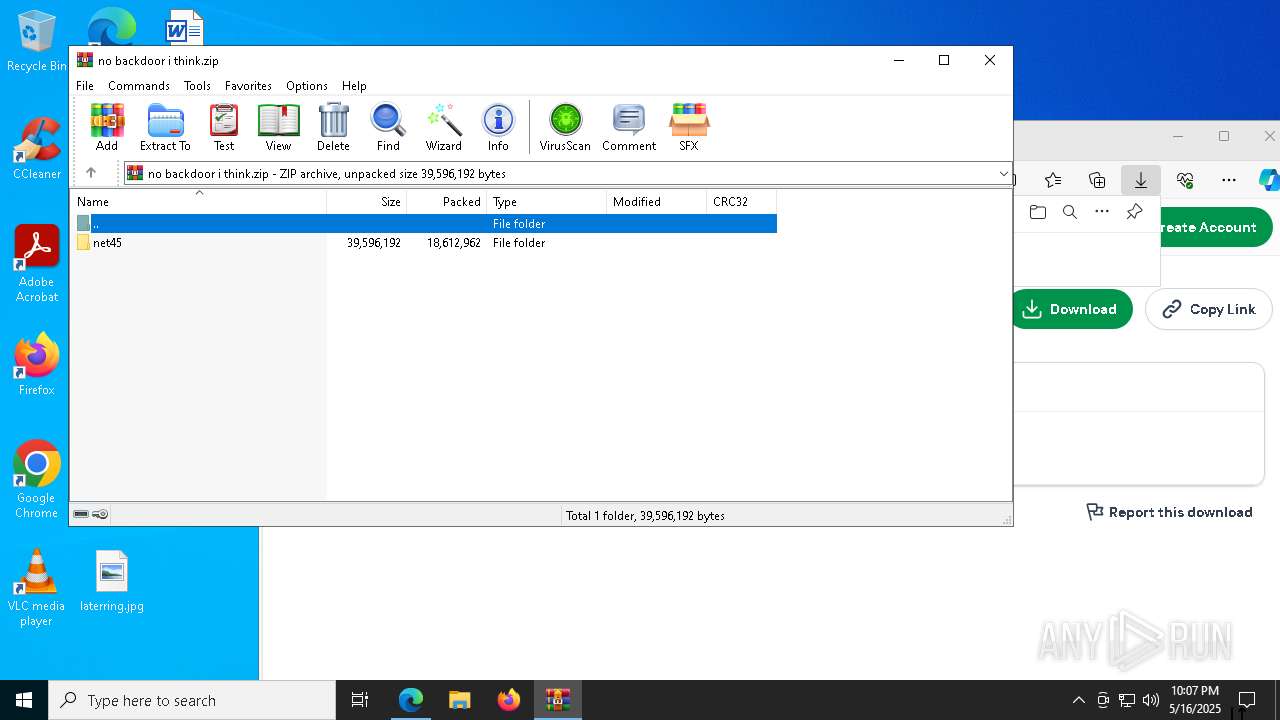Open the Windows Start menu
Viewport: 1280px width, 720px height.
coord(24,700)
